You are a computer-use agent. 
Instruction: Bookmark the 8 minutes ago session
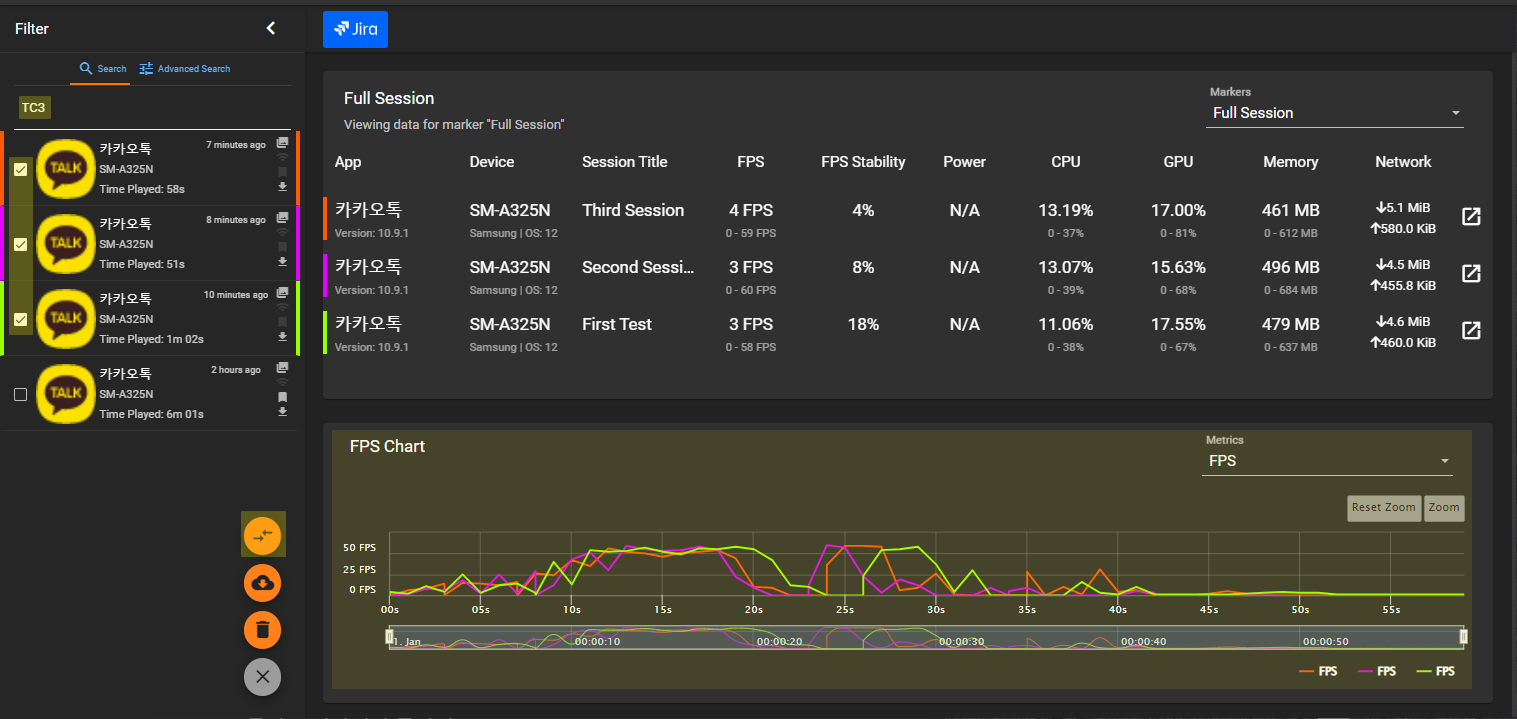282,247
